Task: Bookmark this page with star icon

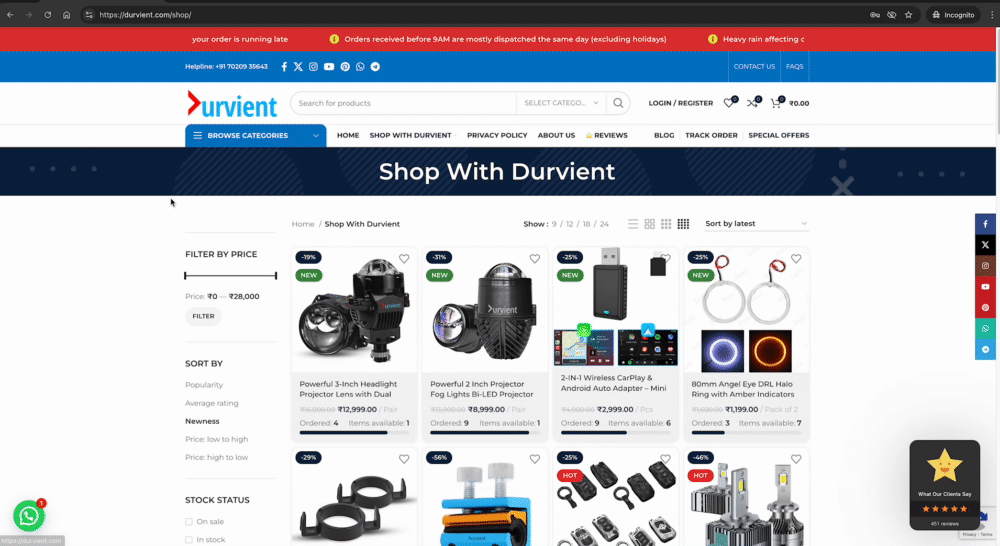Action: point(908,15)
